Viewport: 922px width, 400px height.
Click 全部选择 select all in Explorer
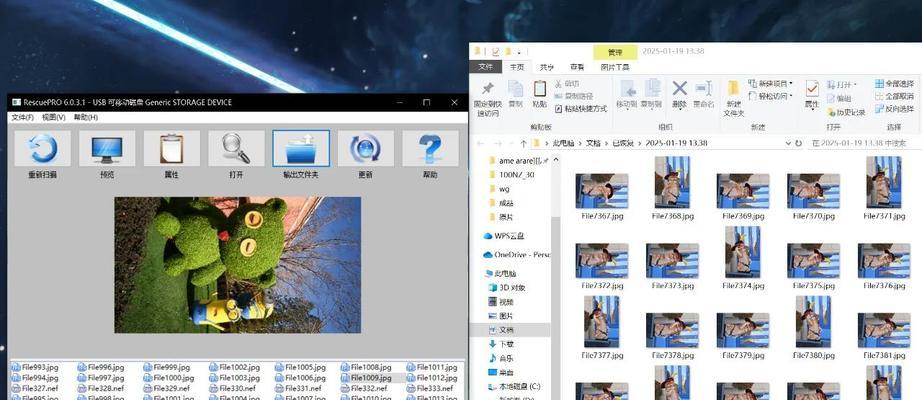pyautogui.click(x=894, y=84)
